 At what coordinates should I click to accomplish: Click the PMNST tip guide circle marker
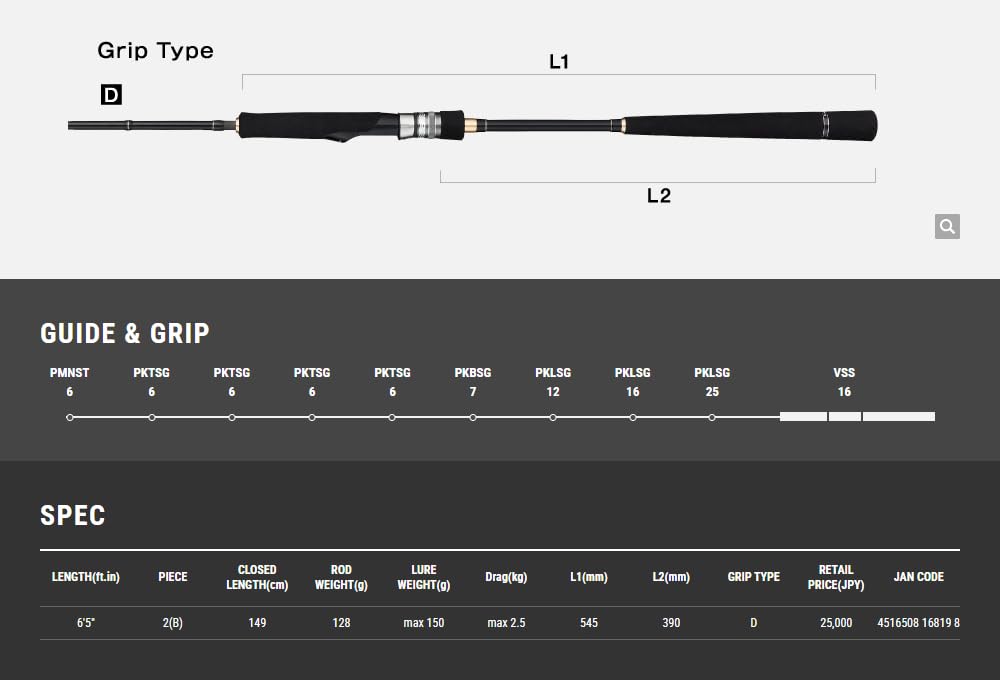70,417
